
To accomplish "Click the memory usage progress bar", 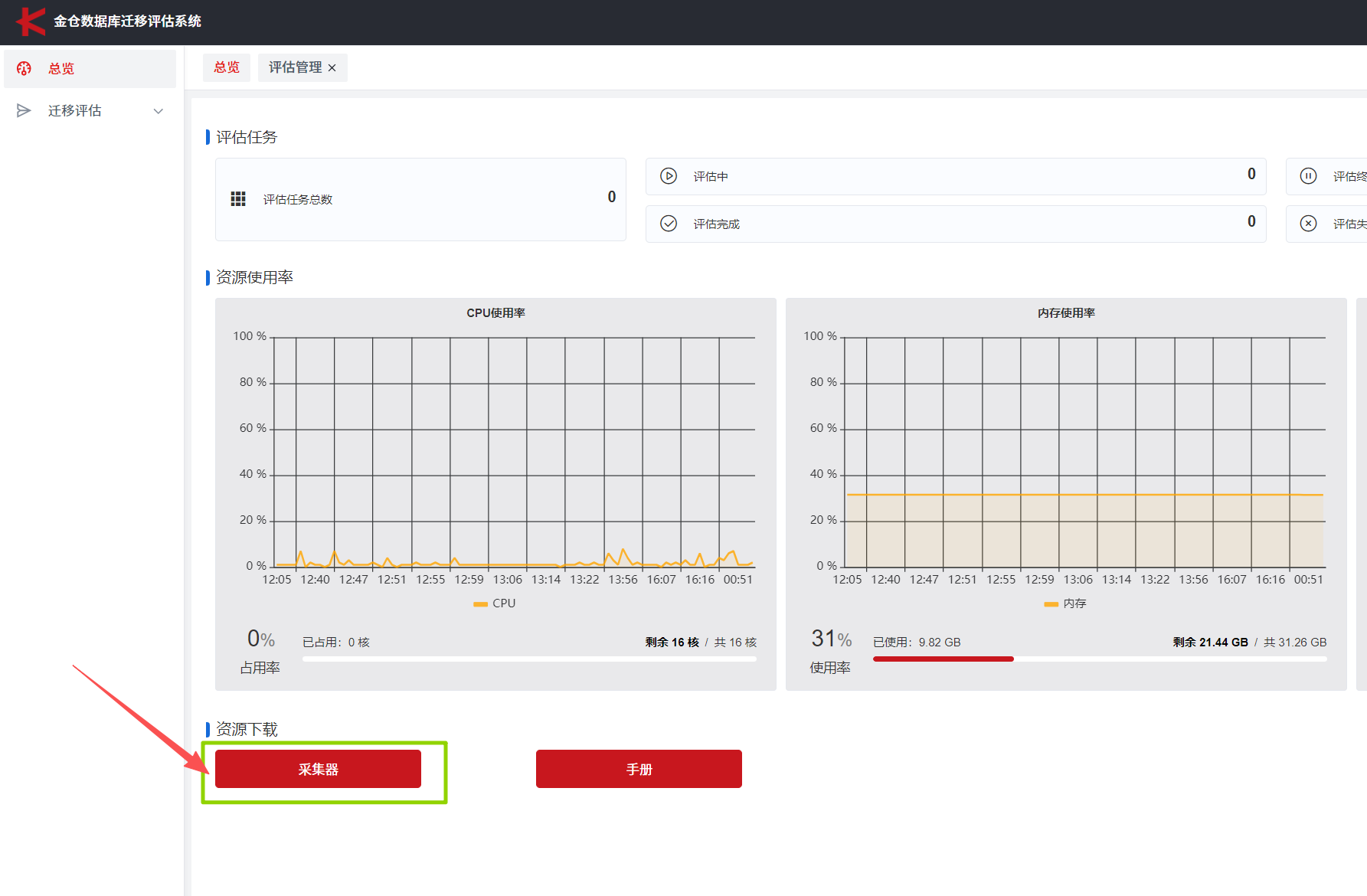I will click(x=1100, y=659).
